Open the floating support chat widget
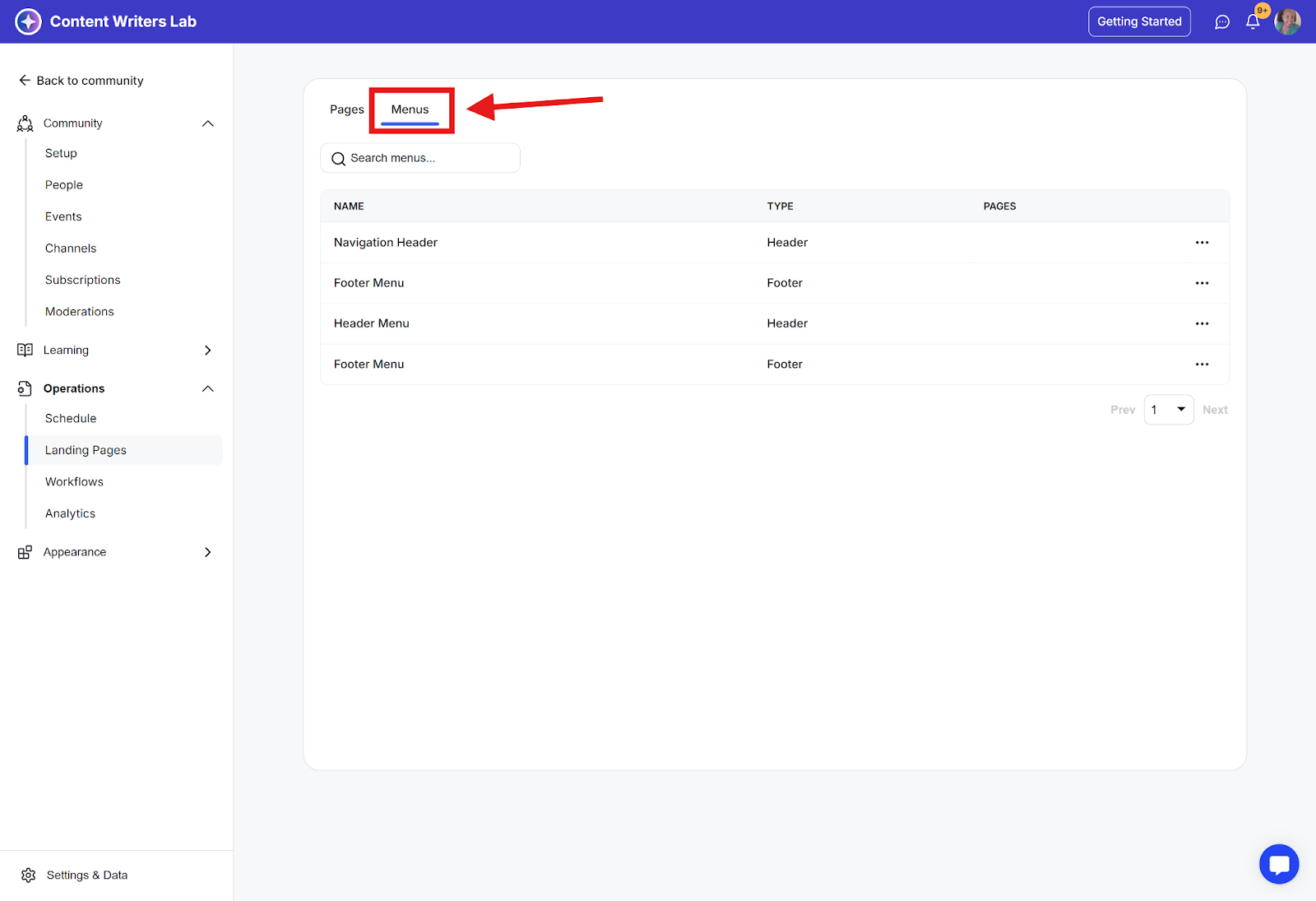Image resolution: width=1316 pixels, height=901 pixels. click(1279, 864)
